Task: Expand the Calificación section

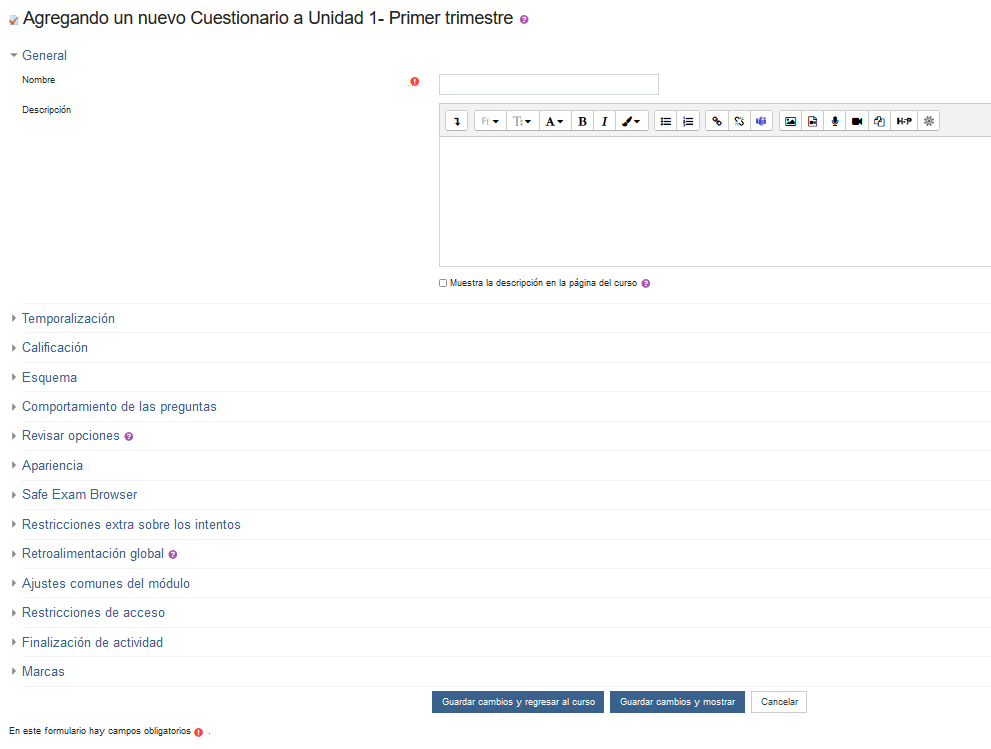Action: click(55, 348)
